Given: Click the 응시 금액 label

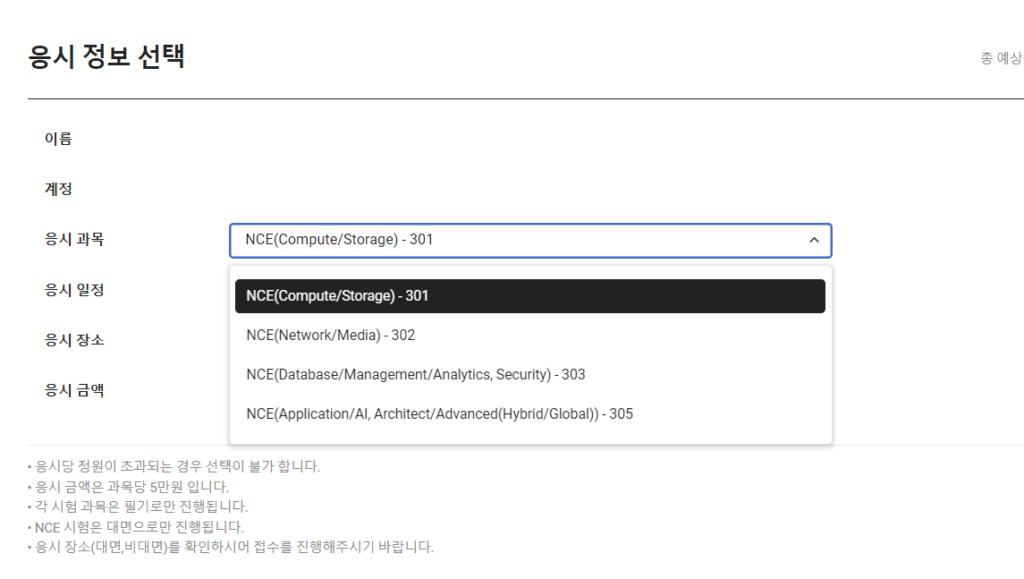Looking at the screenshot, I should tap(74, 390).
